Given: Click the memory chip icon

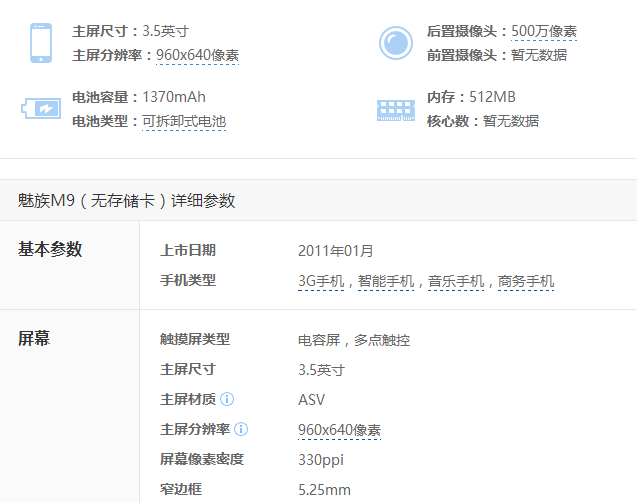Looking at the screenshot, I should [396, 110].
